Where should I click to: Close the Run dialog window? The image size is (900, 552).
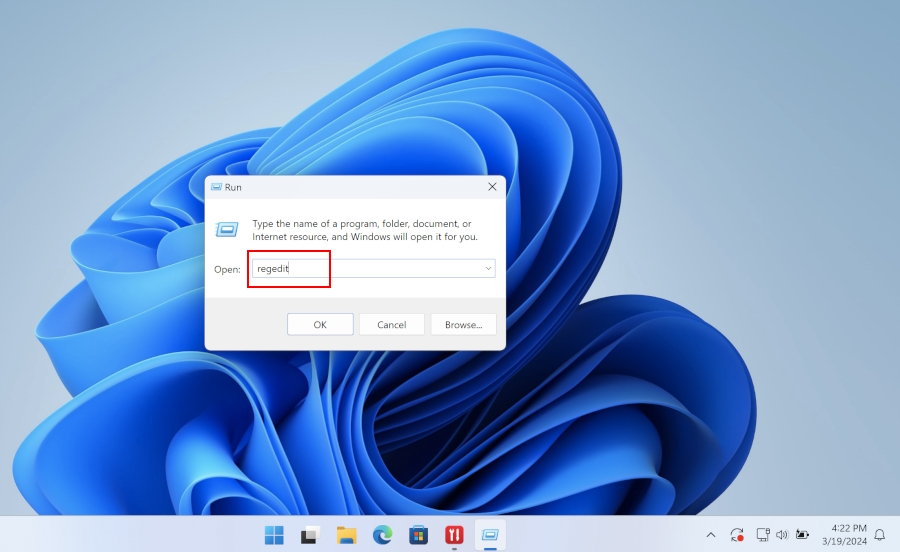[x=492, y=187]
